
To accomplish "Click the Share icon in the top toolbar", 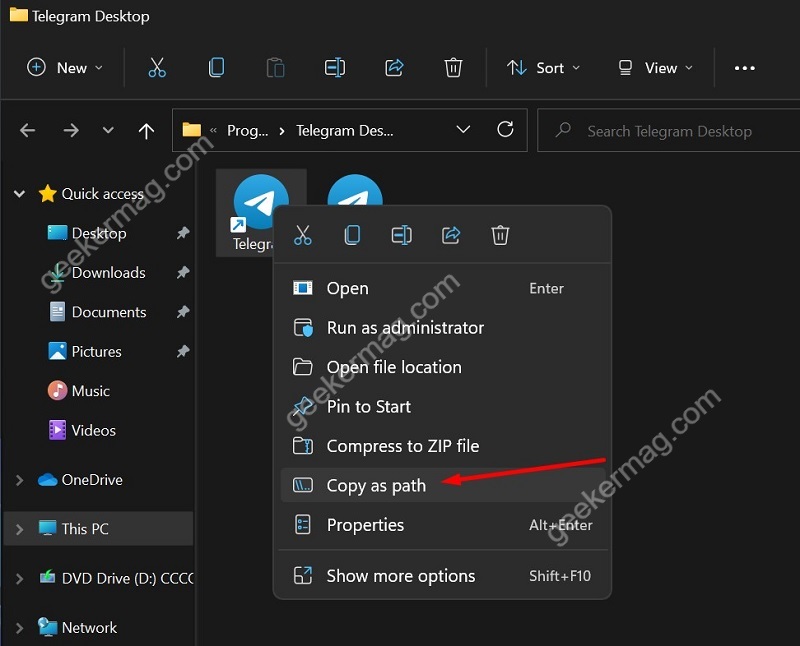I will [394, 67].
